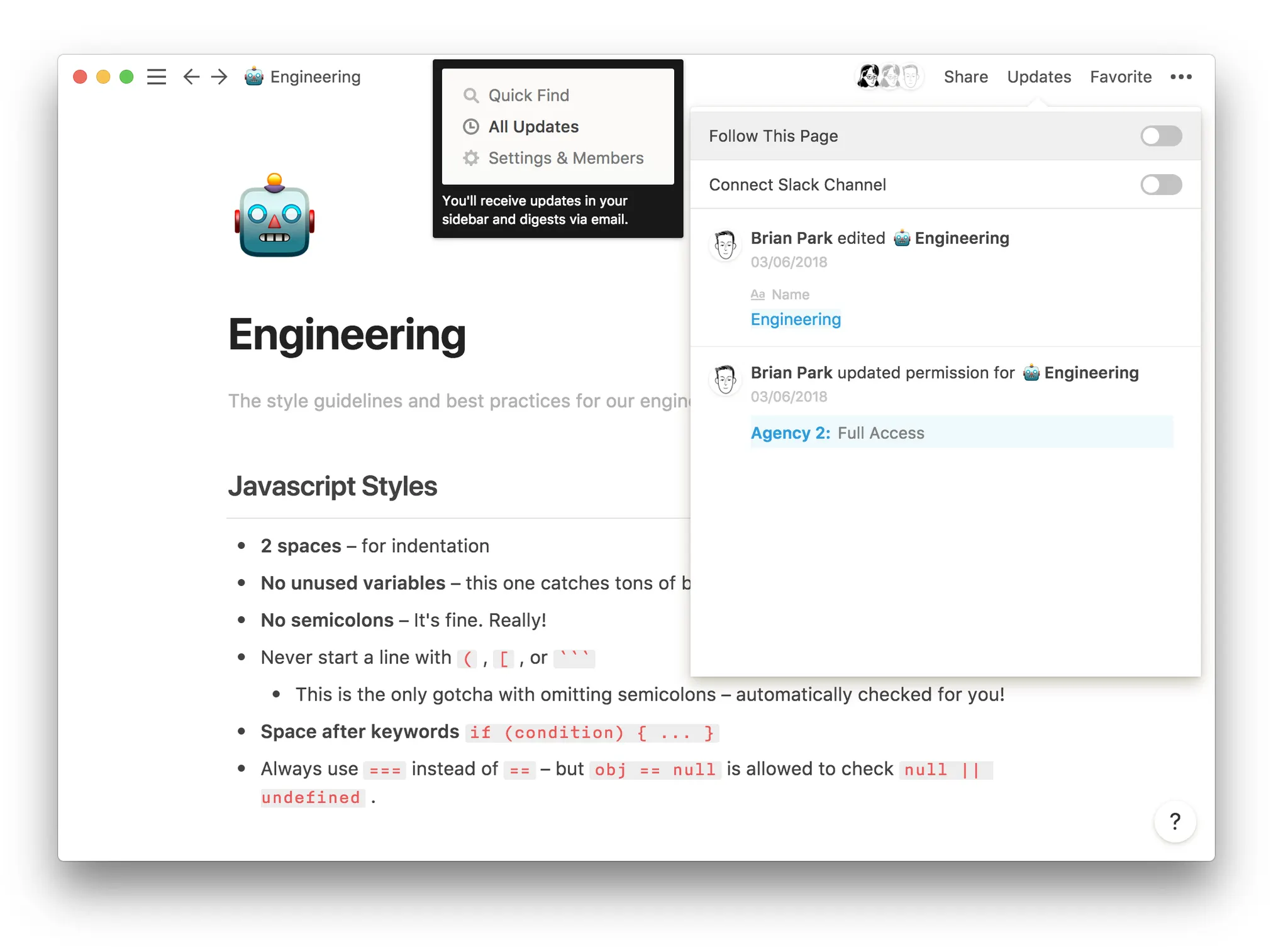Open the hamburger sidebar menu
Image resolution: width=1288 pixels, height=947 pixels.
[157, 77]
